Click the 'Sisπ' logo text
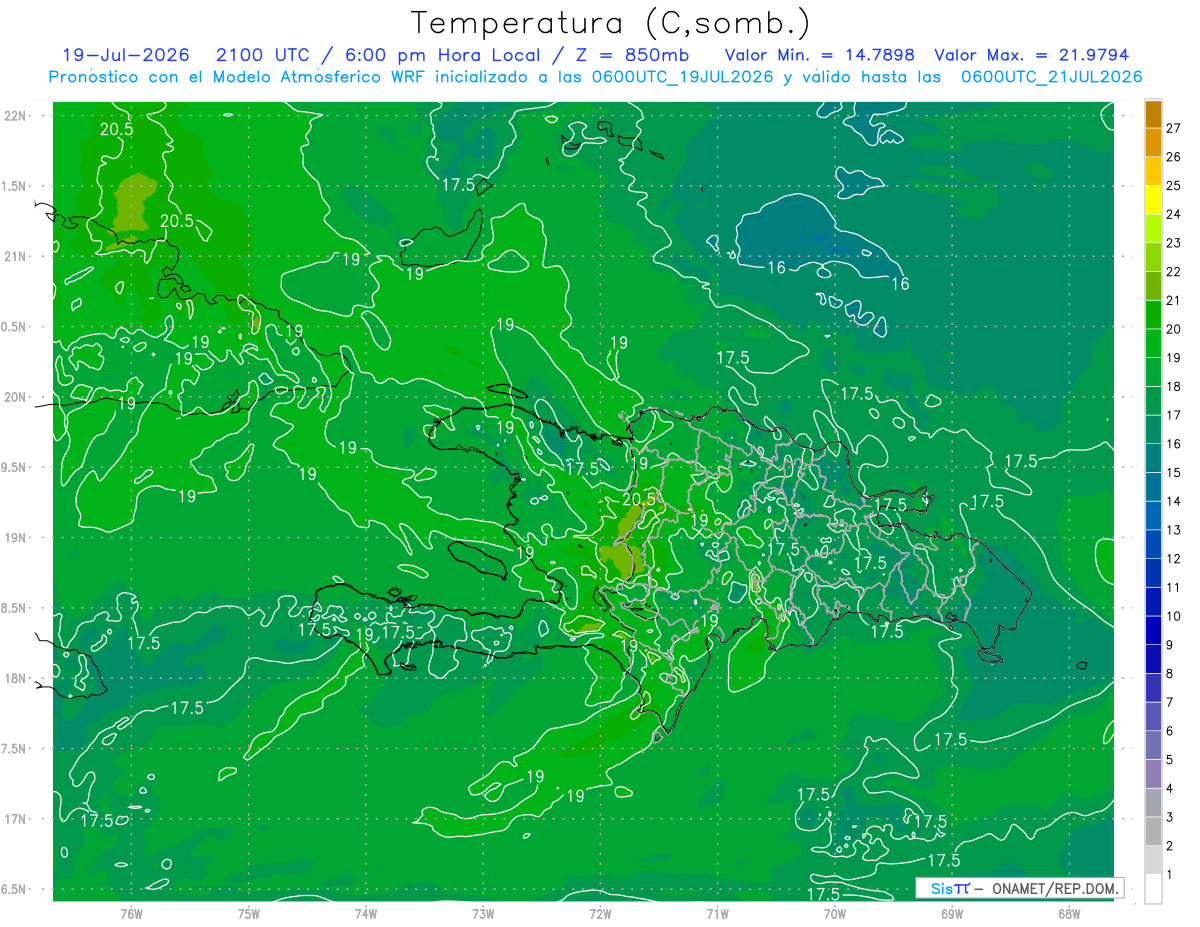Image resolution: width=1200 pixels, height=927 pixels. pyautogui.click(x=950, y=888)
